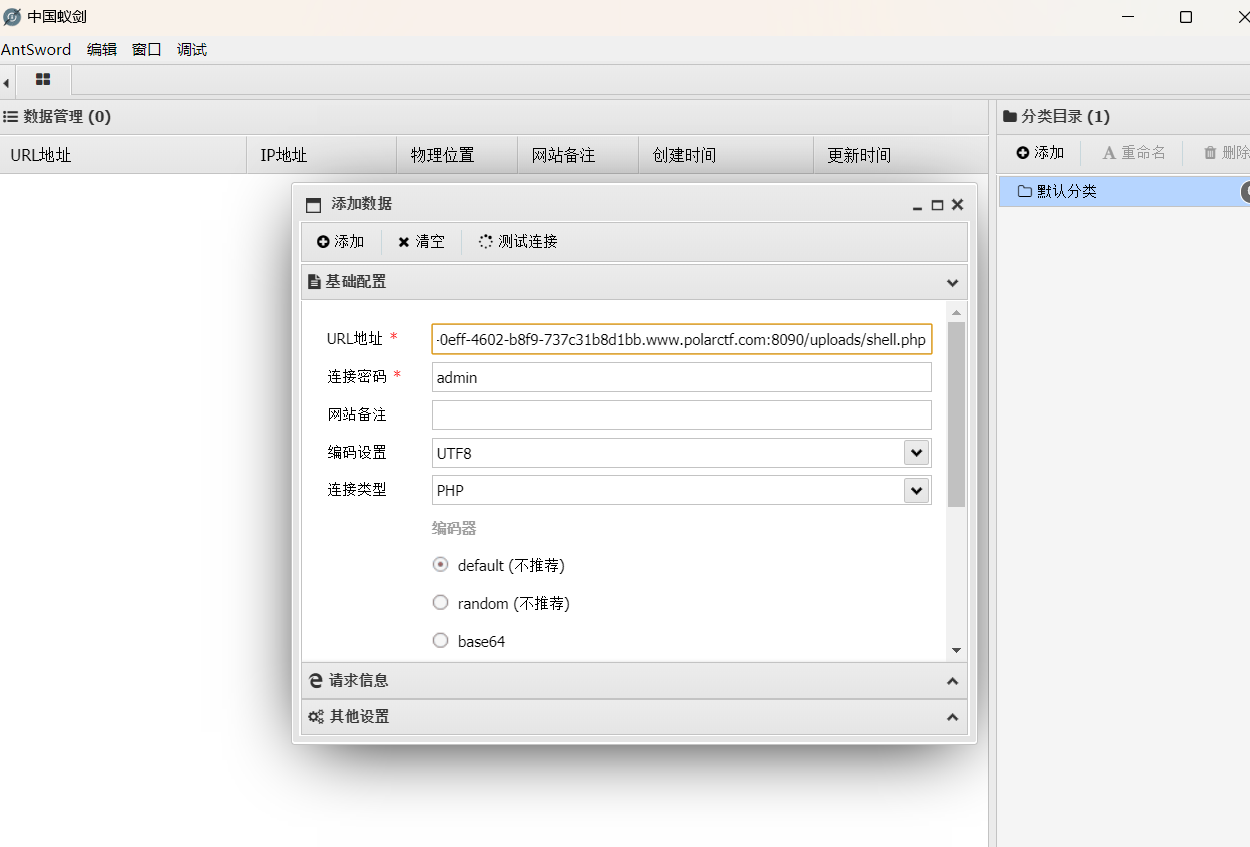
Task: Select the random (不推荐) encoder radio
Action: pyautogui.click(x=440, y=603)
